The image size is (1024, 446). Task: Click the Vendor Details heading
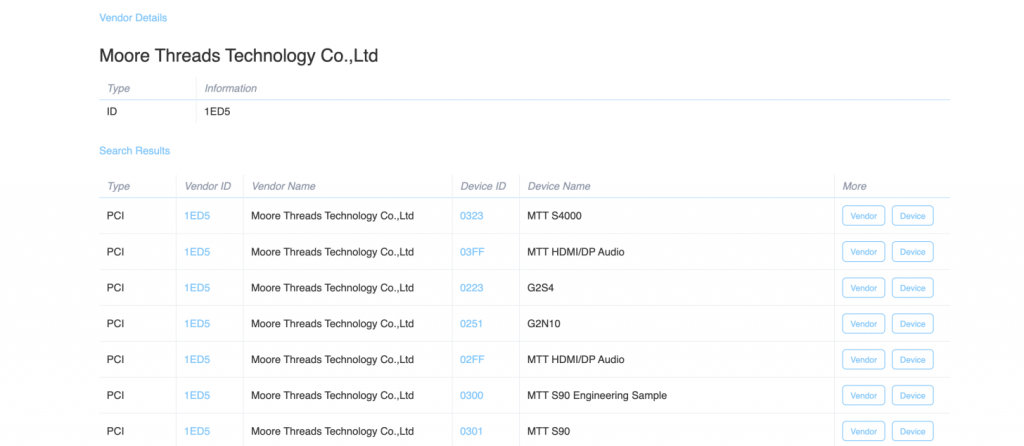[x=133, y=18]
